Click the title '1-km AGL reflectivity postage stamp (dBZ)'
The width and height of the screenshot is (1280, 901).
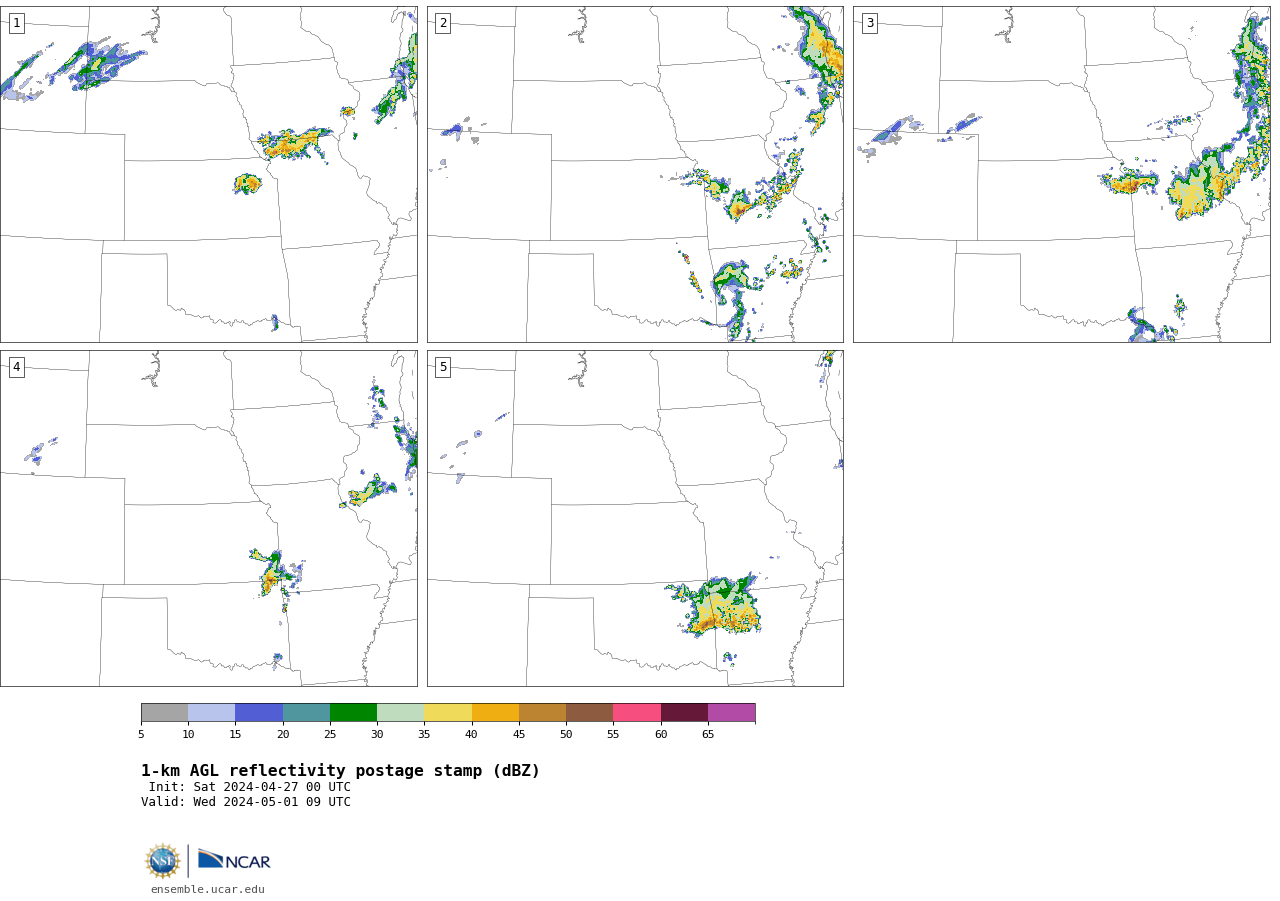[340, 771]
